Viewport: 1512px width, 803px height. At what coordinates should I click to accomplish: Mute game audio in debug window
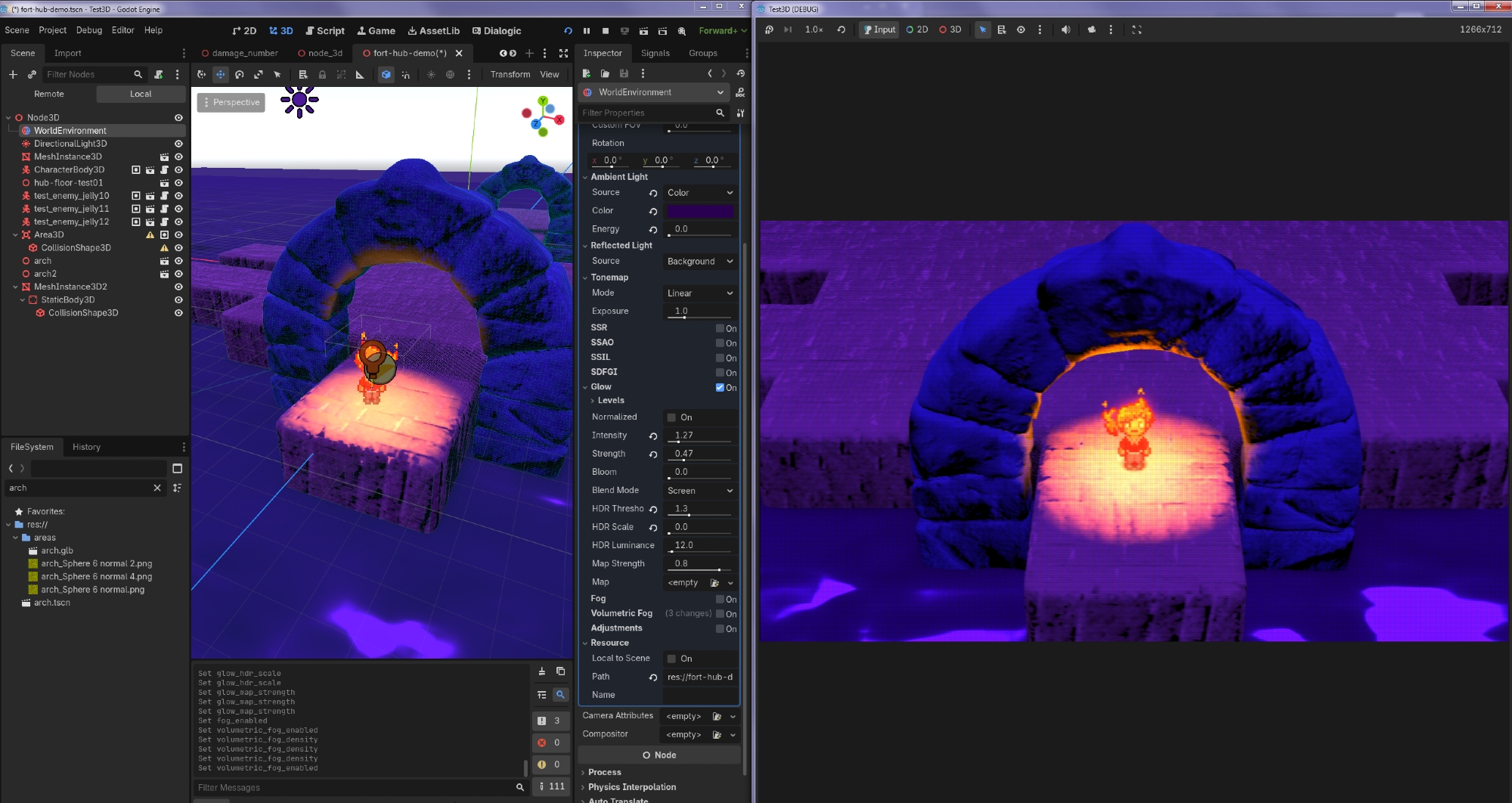(x=1066, y=29)
